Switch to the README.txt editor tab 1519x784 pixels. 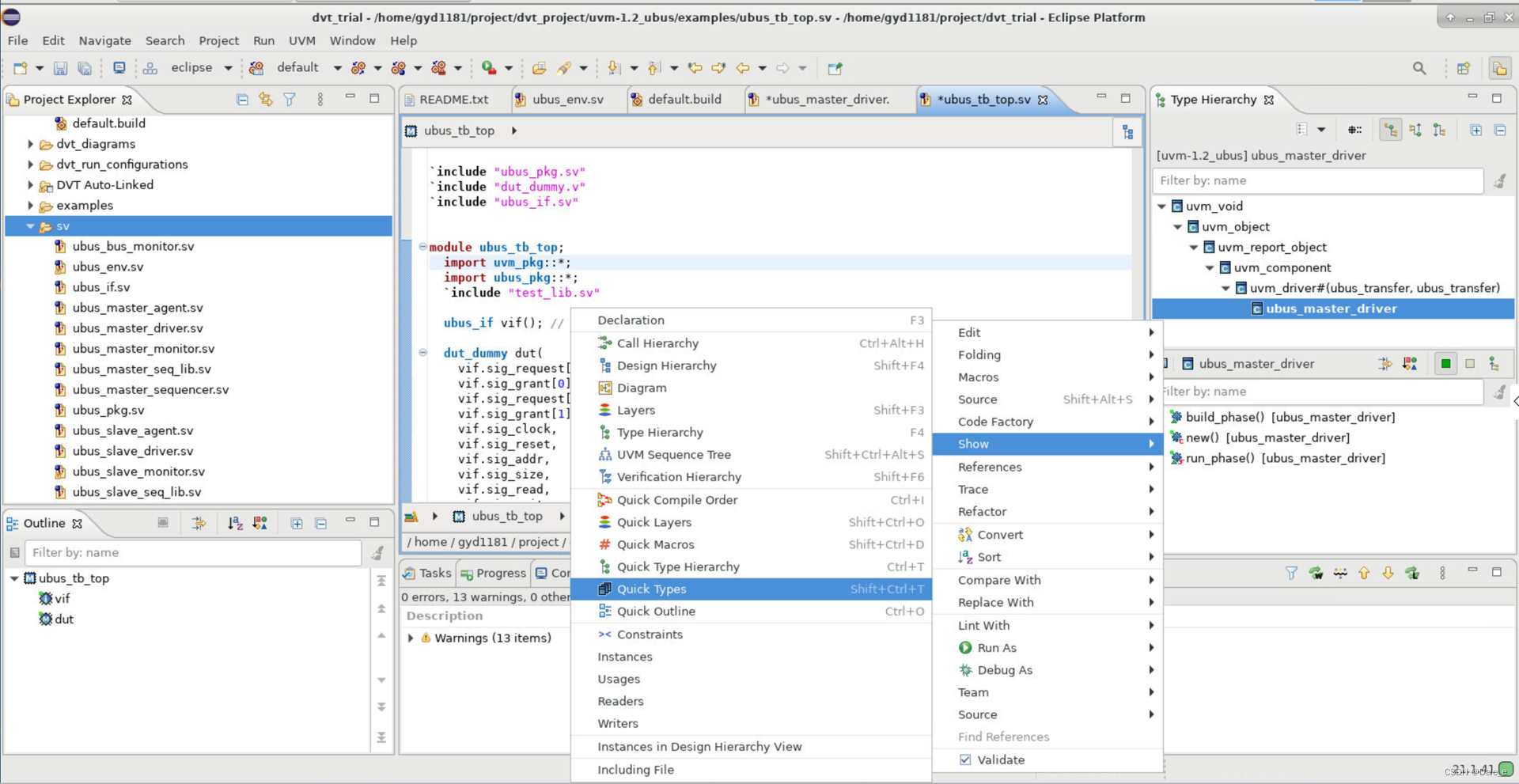(x=453, y=100)
